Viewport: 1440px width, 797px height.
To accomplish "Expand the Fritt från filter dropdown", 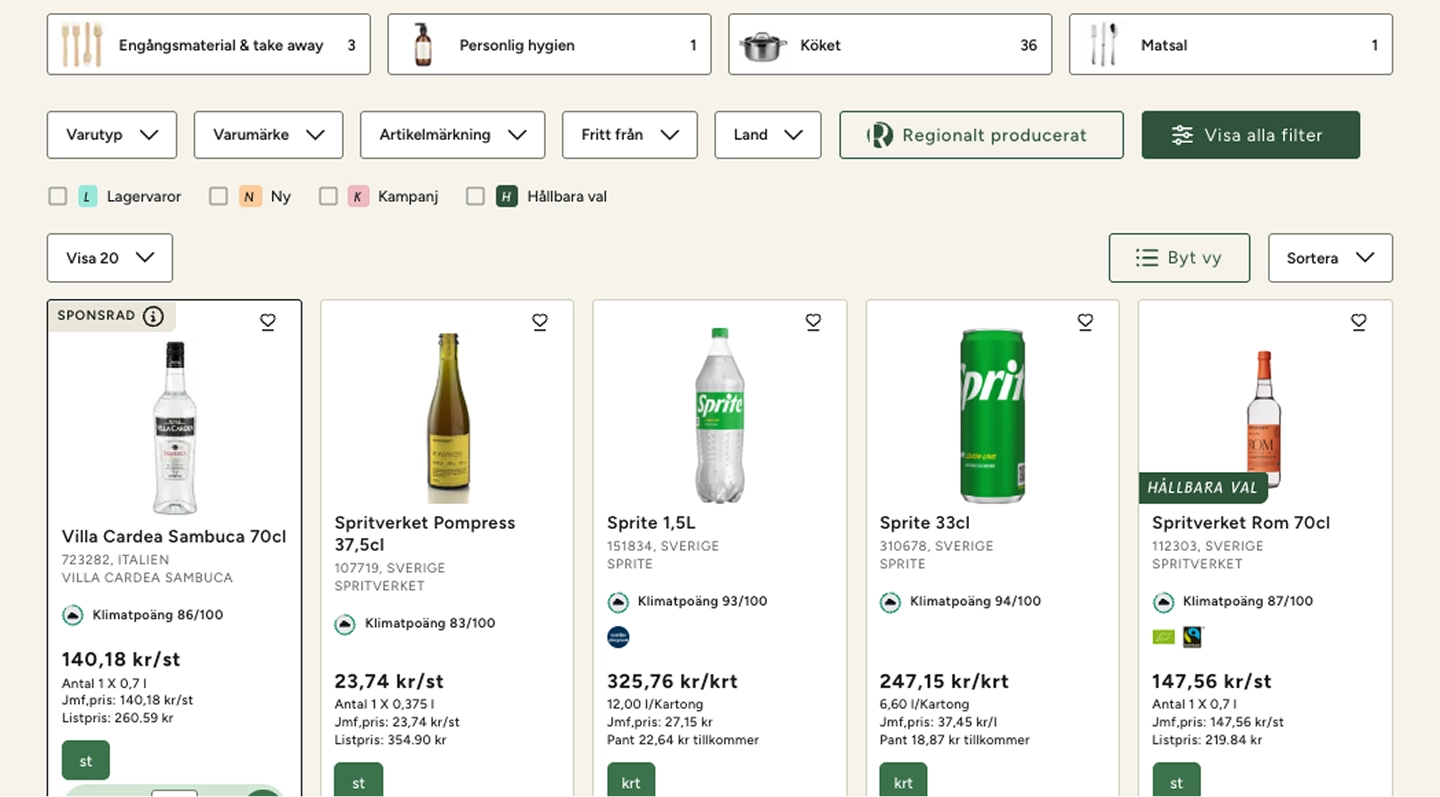I will pyautogui.click(x=630, y=135).
